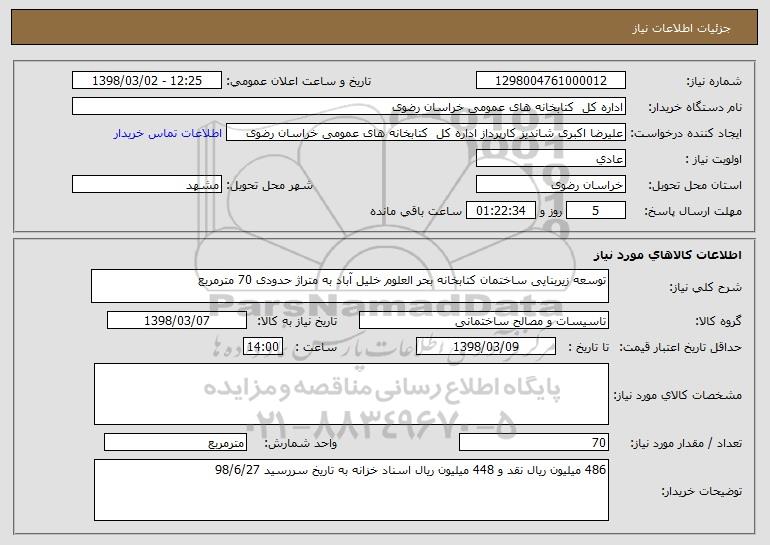Select the گروه کالا field تاسیسات و مصالح ساختمانی

456,321
